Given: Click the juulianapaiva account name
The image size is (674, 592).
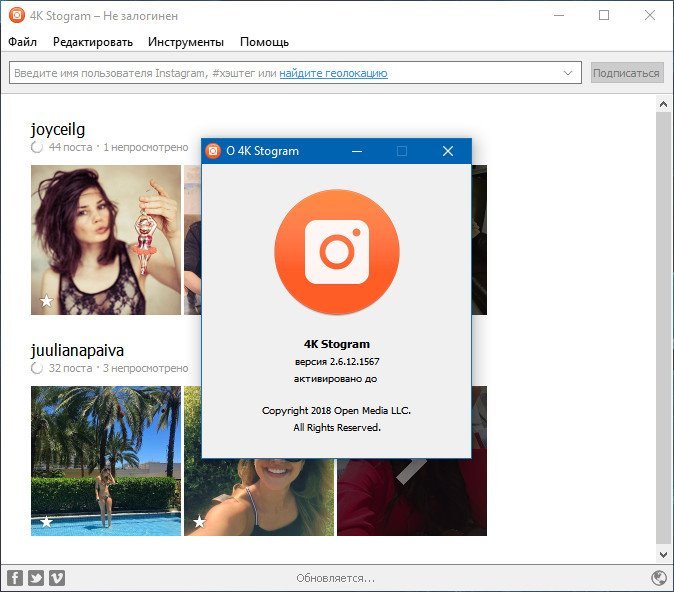Looking at the screenshot, I should coord(77,350).
